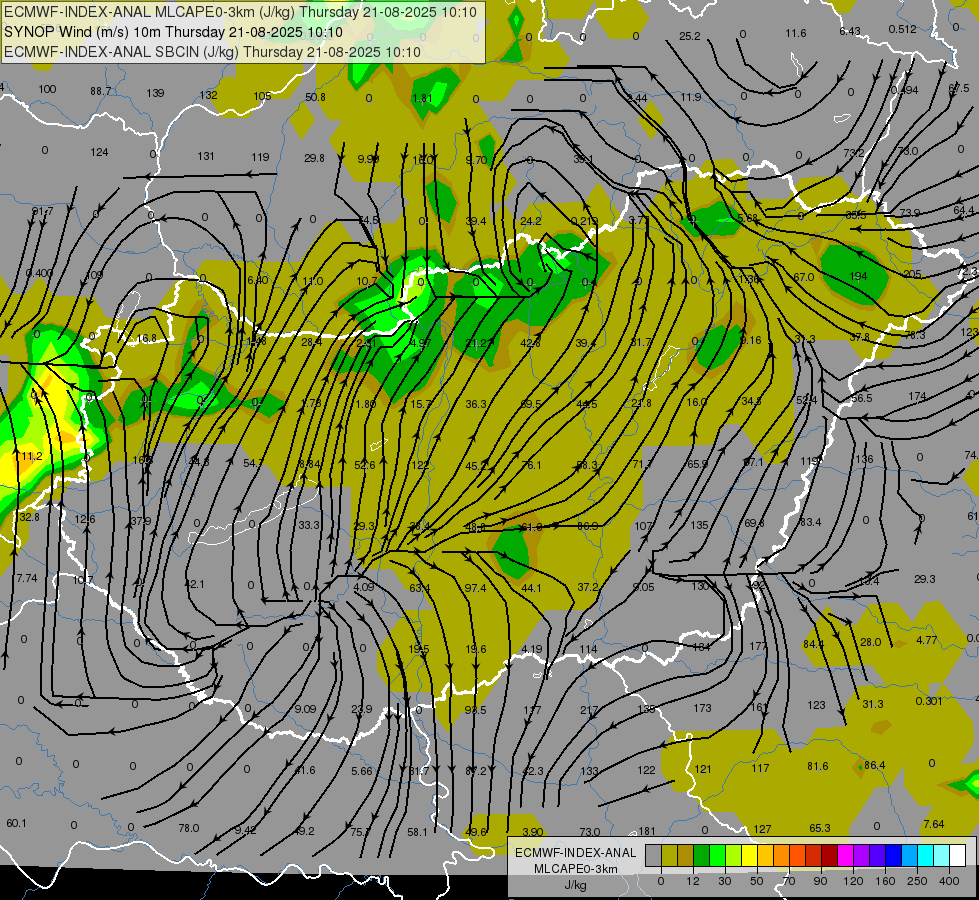979x900 pixels.
Task: Click the pure yellow legend swatch
Action: 749,856
